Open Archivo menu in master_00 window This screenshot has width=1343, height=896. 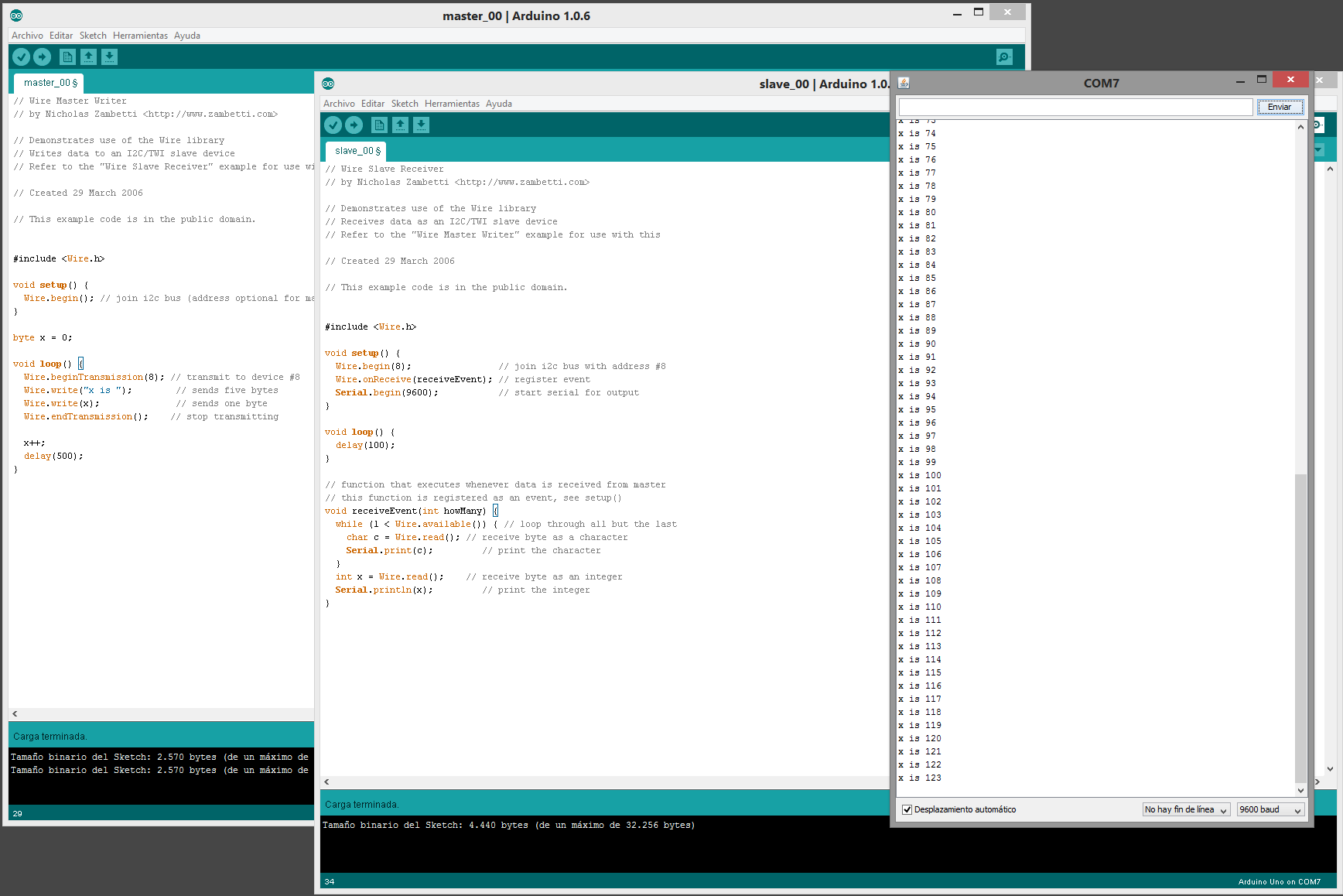27,36
